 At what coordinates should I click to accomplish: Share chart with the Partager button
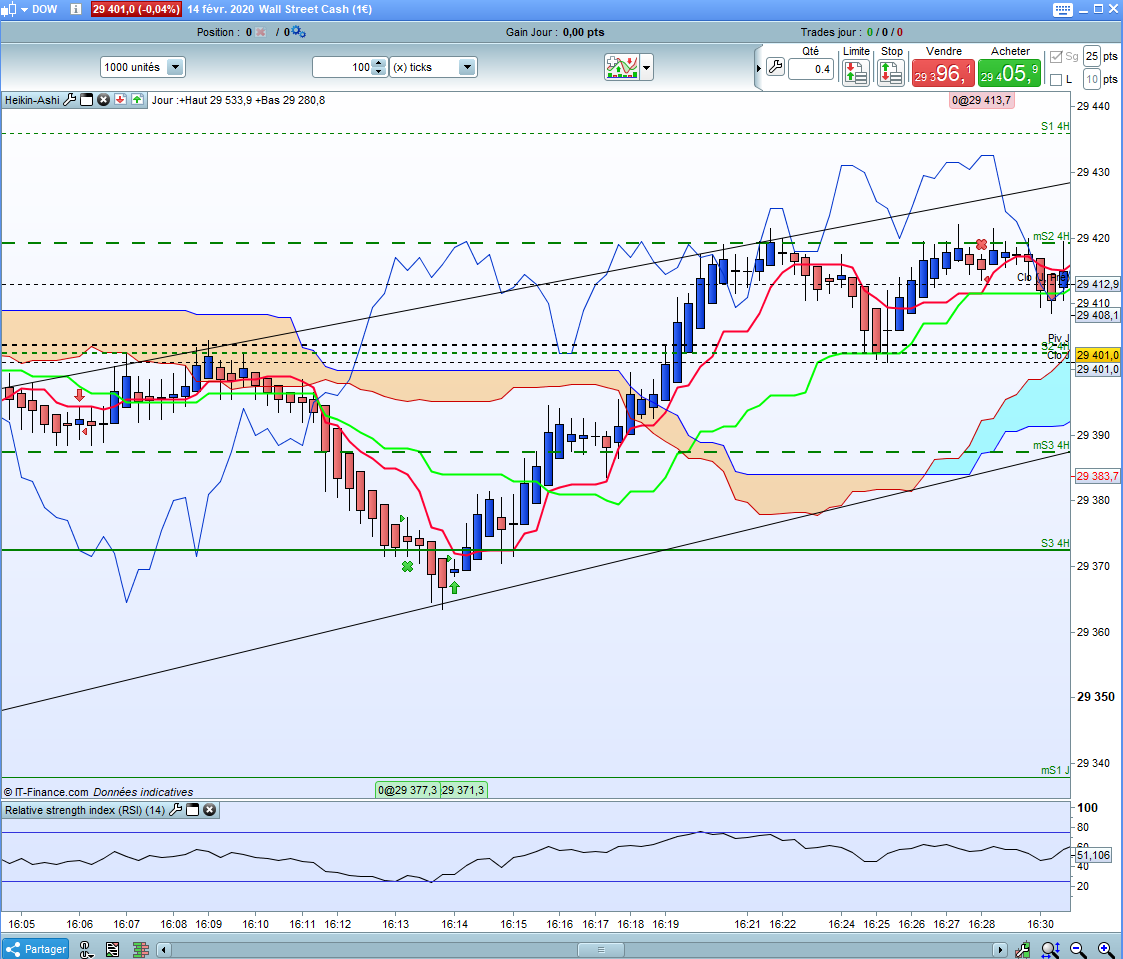point(36,949)
